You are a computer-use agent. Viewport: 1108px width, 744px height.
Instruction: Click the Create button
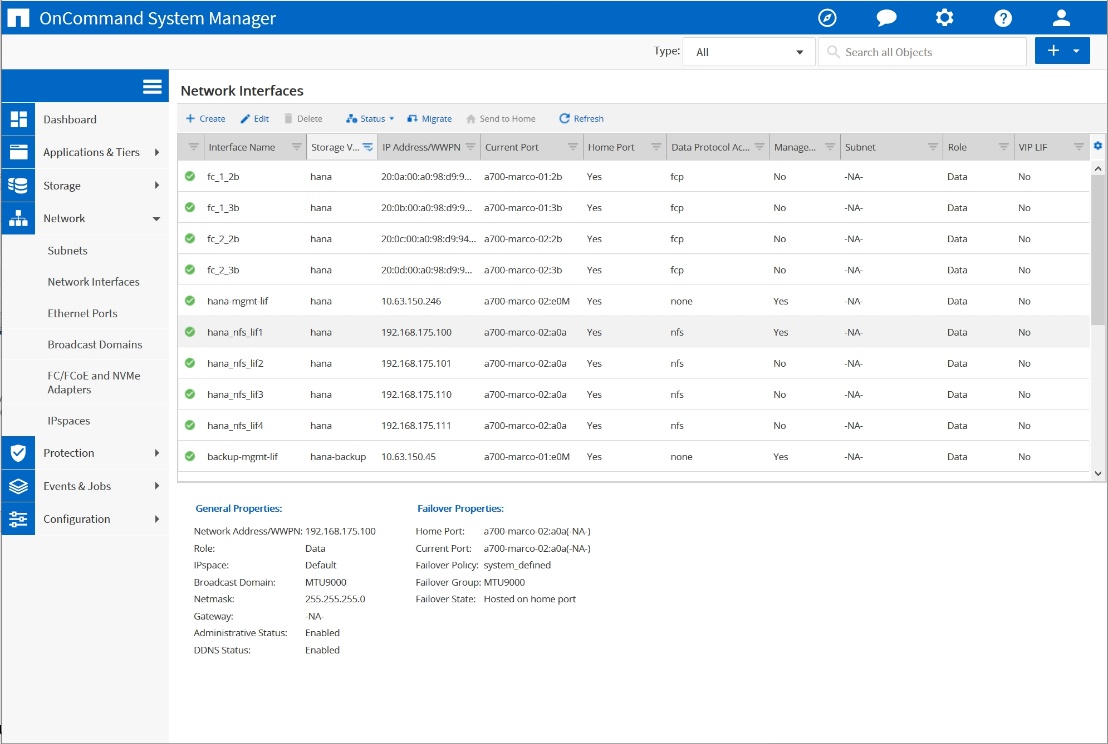click(206, 119)
